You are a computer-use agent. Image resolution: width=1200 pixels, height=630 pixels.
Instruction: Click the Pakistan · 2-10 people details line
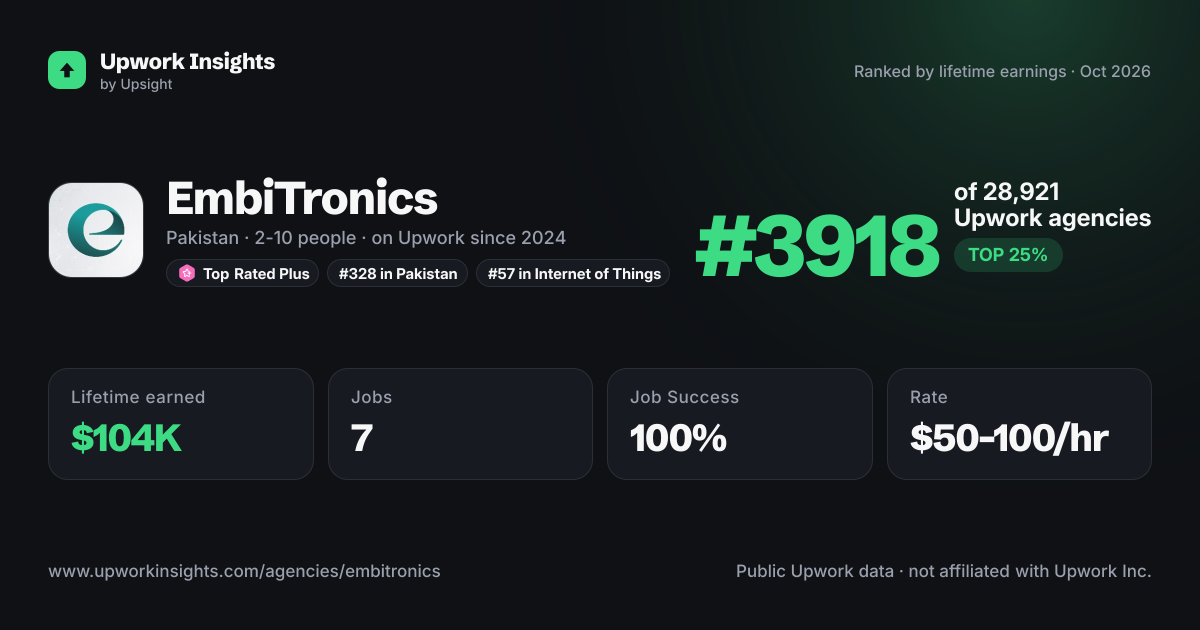point(366,238)
